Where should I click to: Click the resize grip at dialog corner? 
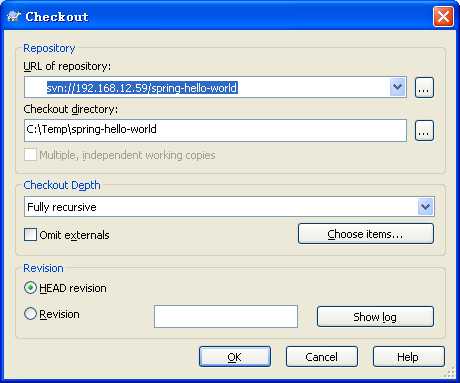coord(450,372)
